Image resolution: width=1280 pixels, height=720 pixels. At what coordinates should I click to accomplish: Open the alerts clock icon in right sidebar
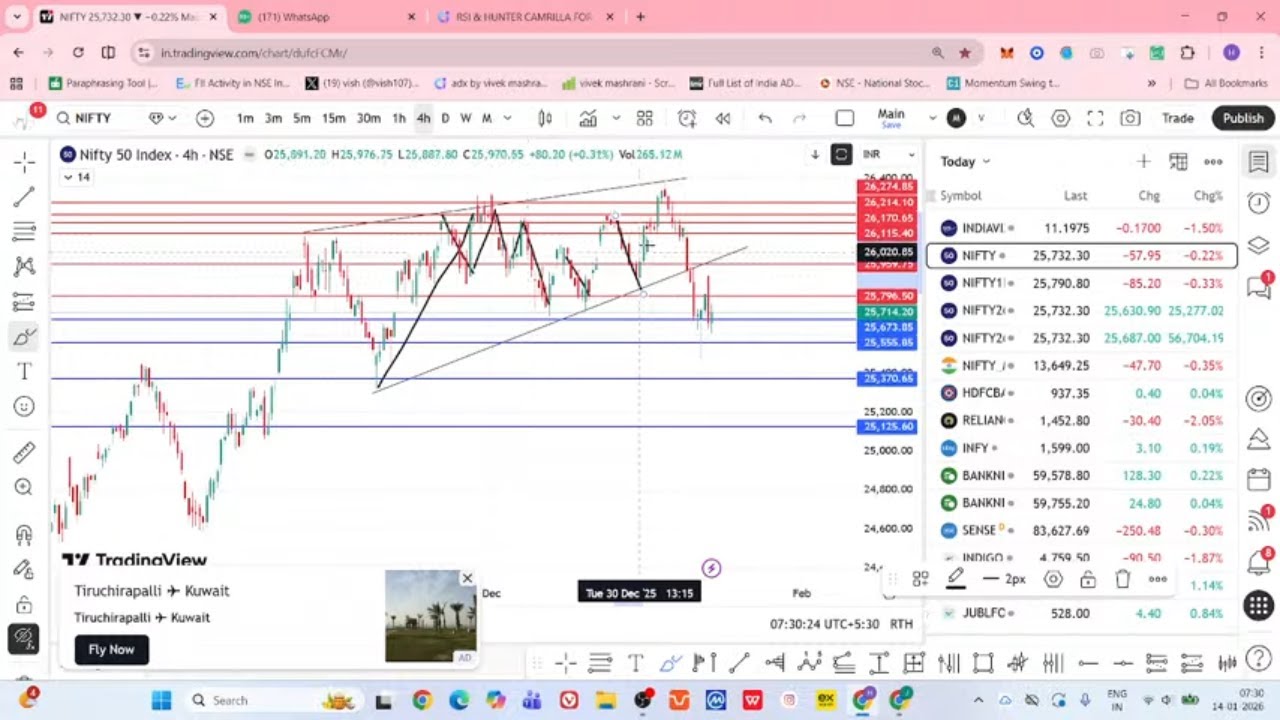[x=1259, y=203]
